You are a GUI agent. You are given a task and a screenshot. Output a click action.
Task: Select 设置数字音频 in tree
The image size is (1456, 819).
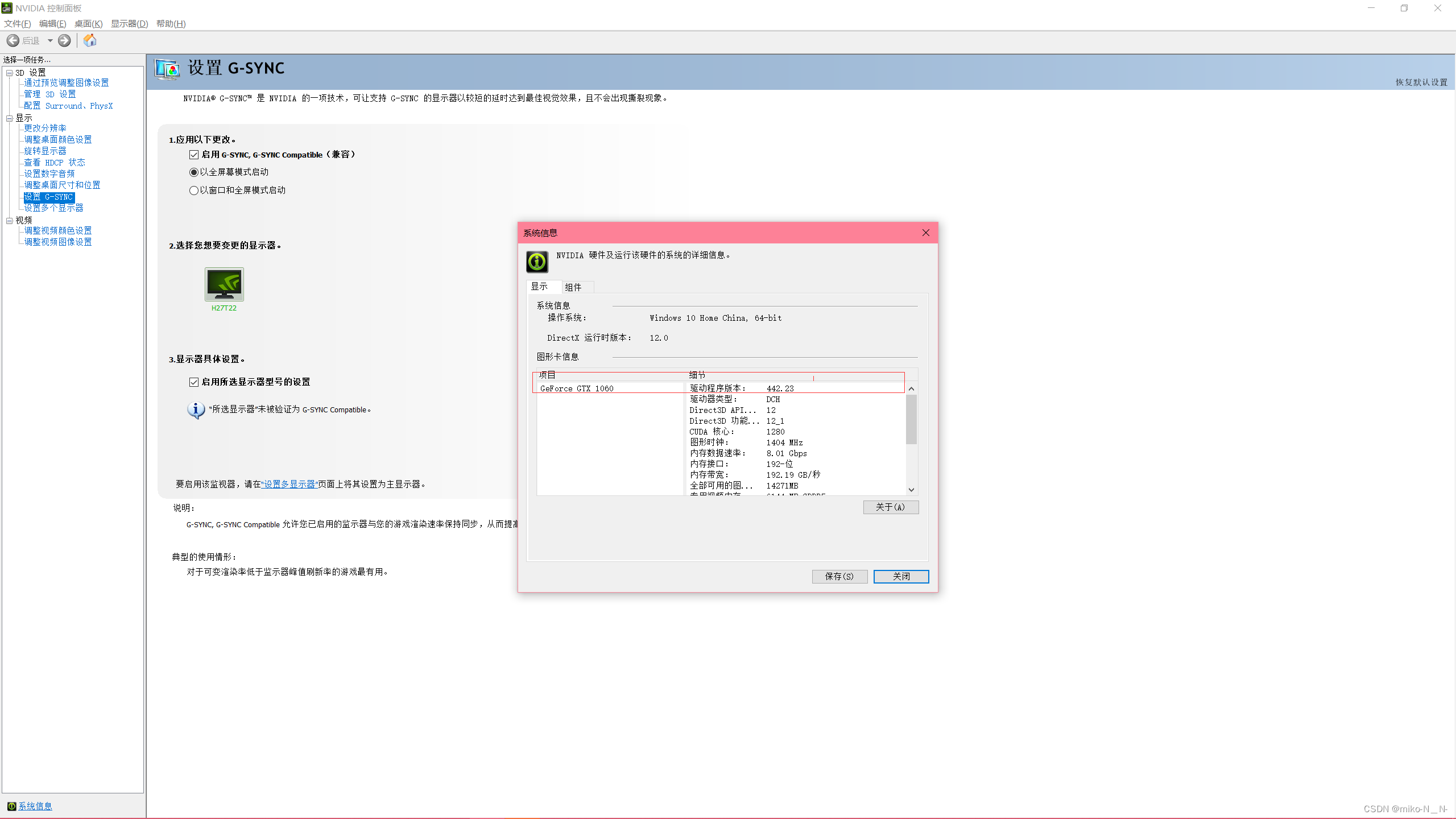click(x=49, y=174)
